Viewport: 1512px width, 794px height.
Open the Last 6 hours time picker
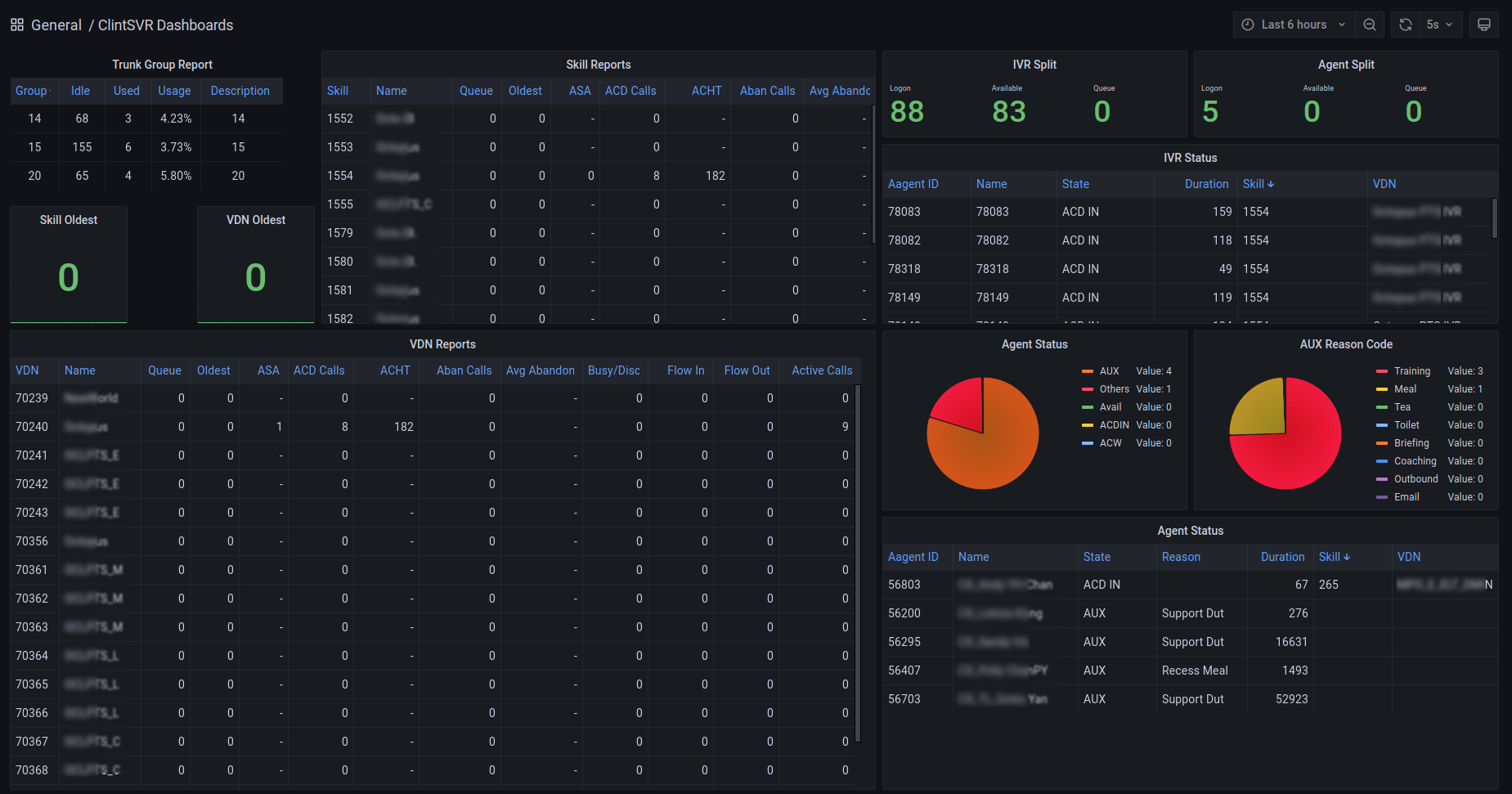click(1293, 25)
